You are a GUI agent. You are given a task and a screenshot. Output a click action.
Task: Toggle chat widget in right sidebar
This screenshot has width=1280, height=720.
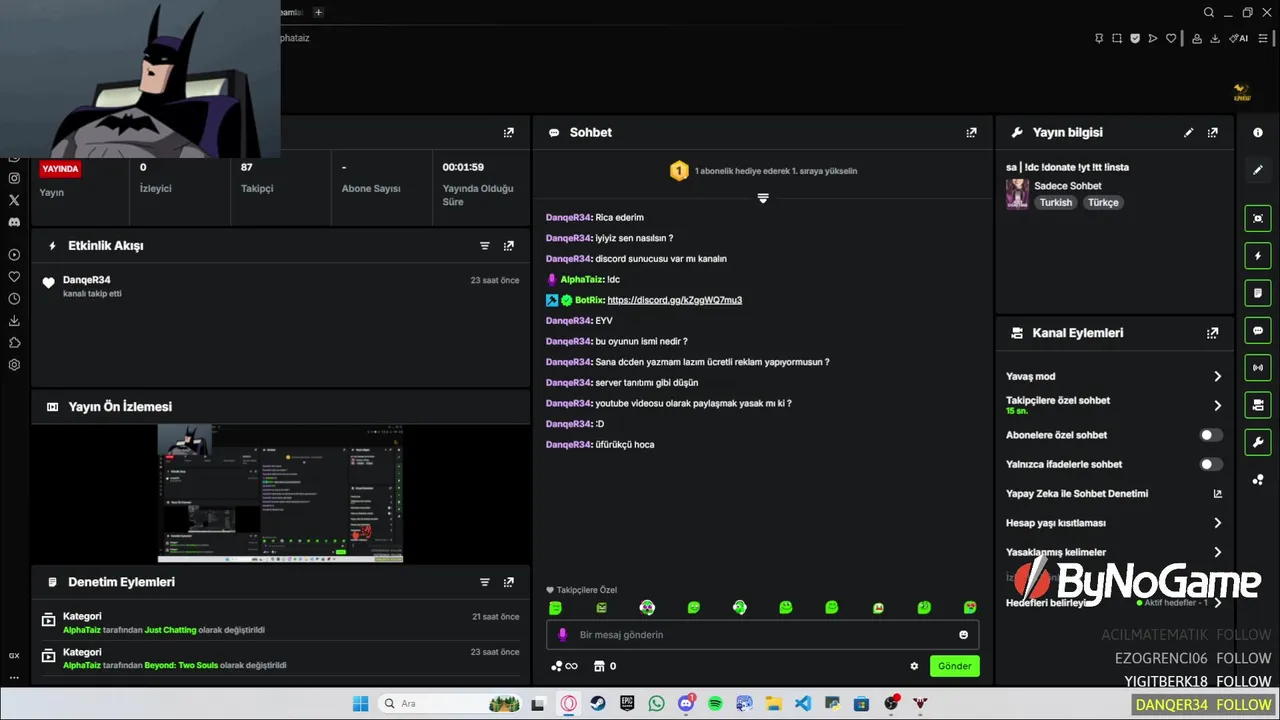pyautogui.click(x=1258, y=330)
